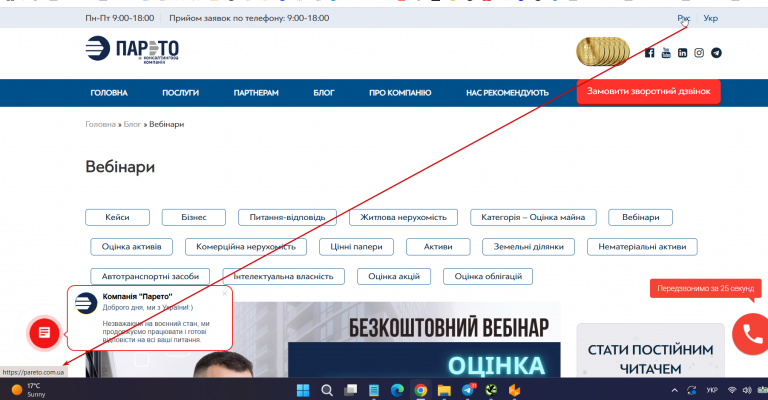
Task: Click the sync status tray icon
Action: click(692, 390)
